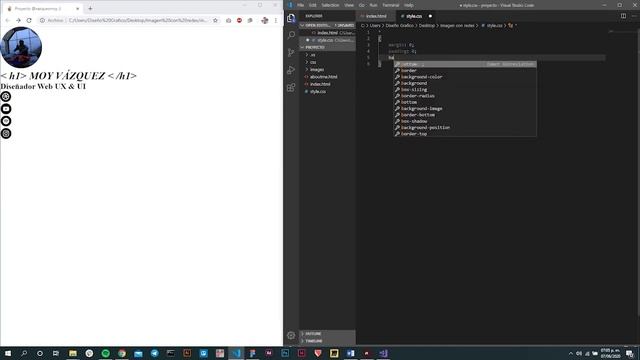Open Telegram from the taskbar
The width and height of the screenshot is (640, 360).
point(154,353)
